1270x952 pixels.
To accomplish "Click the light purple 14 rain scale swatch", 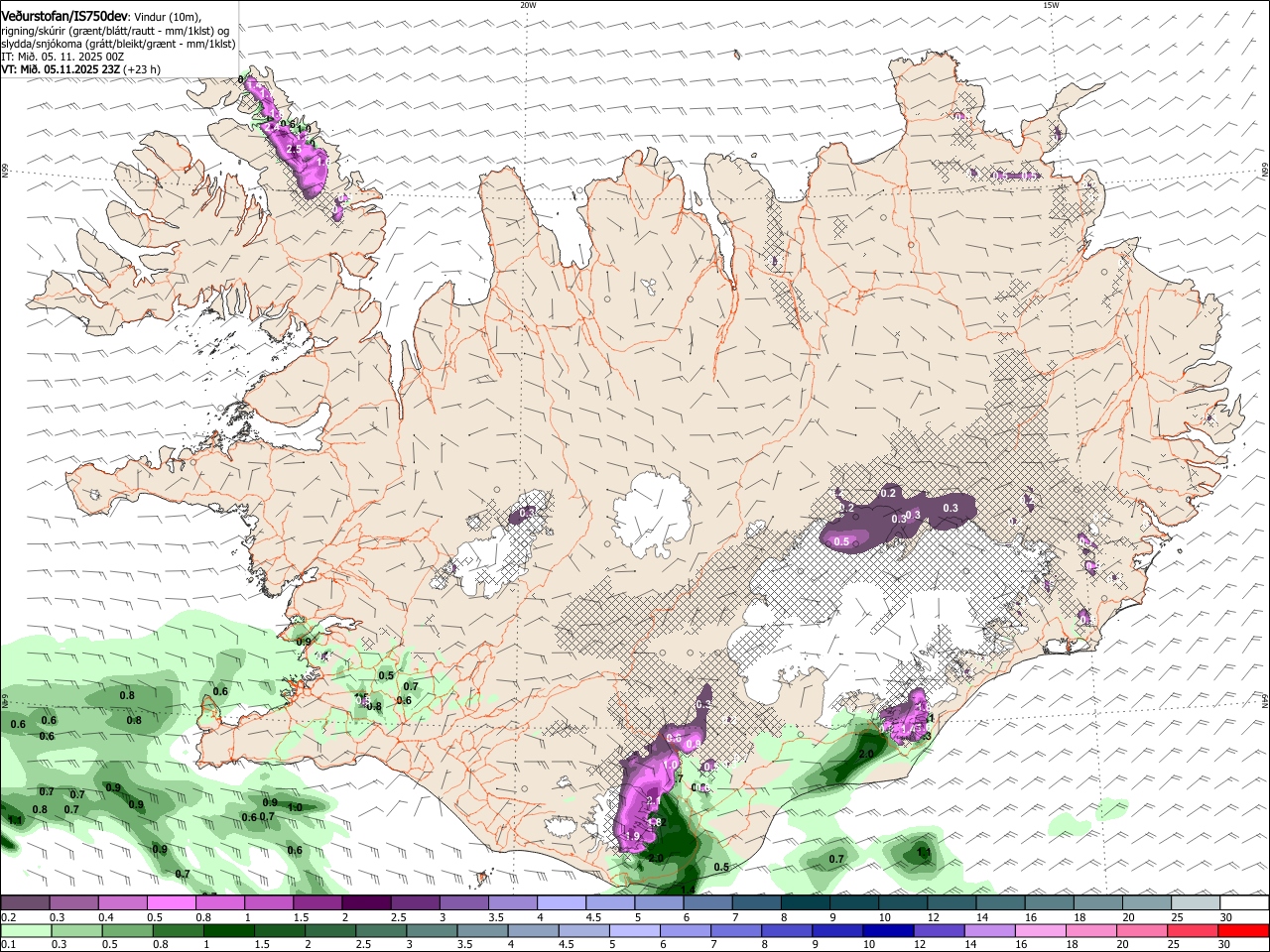I will tap(991, 931).
